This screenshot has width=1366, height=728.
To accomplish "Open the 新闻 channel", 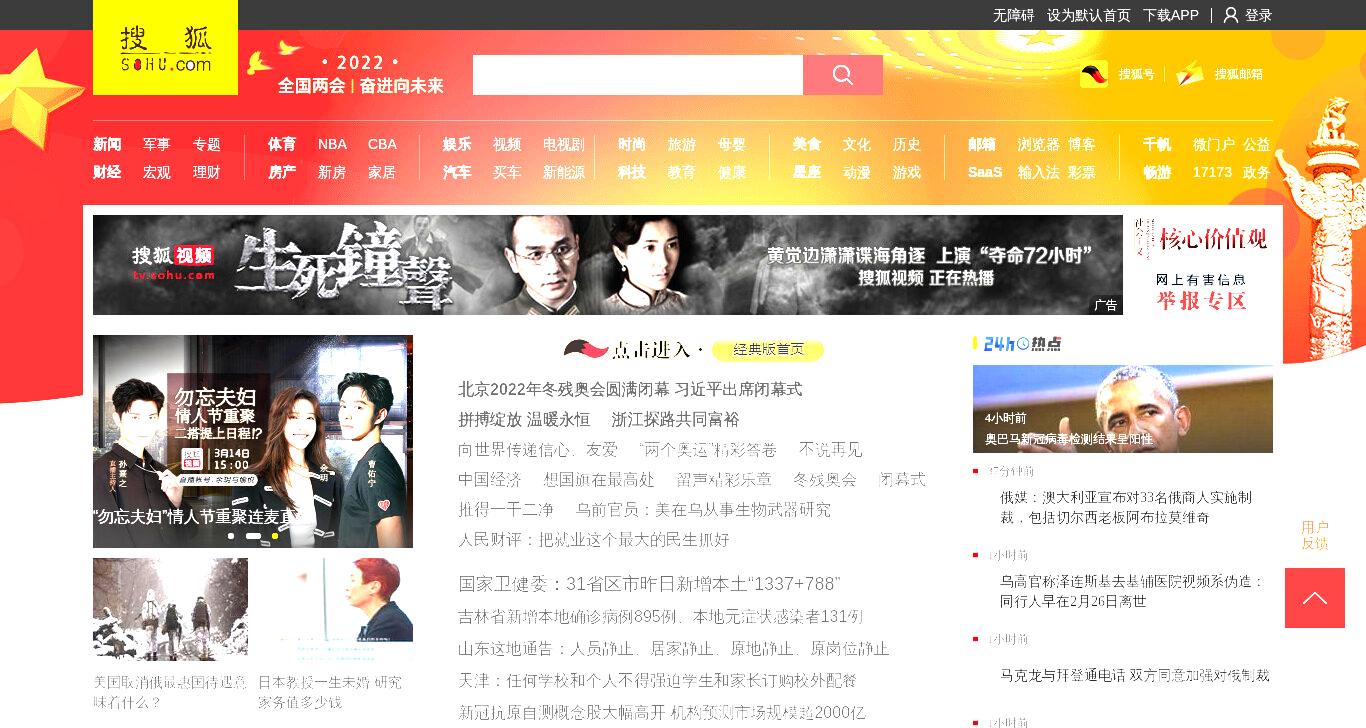I will pyautogui.click(x=107, y=144).
